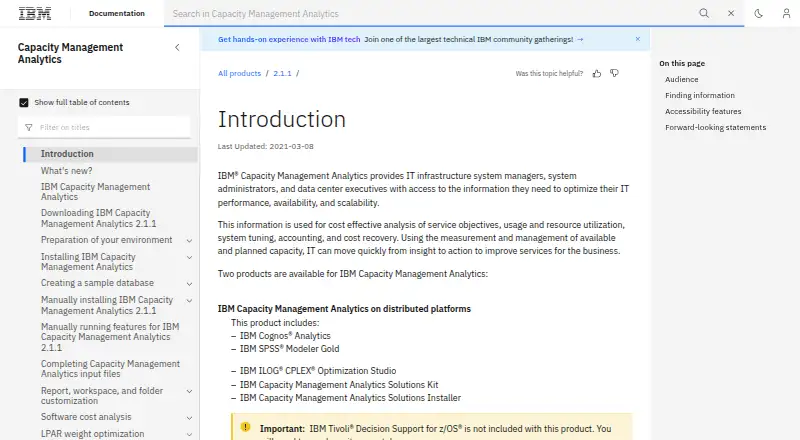Open the user profile icon
The width and height of the screenshot is (800, 440).
tap(786, 13)
